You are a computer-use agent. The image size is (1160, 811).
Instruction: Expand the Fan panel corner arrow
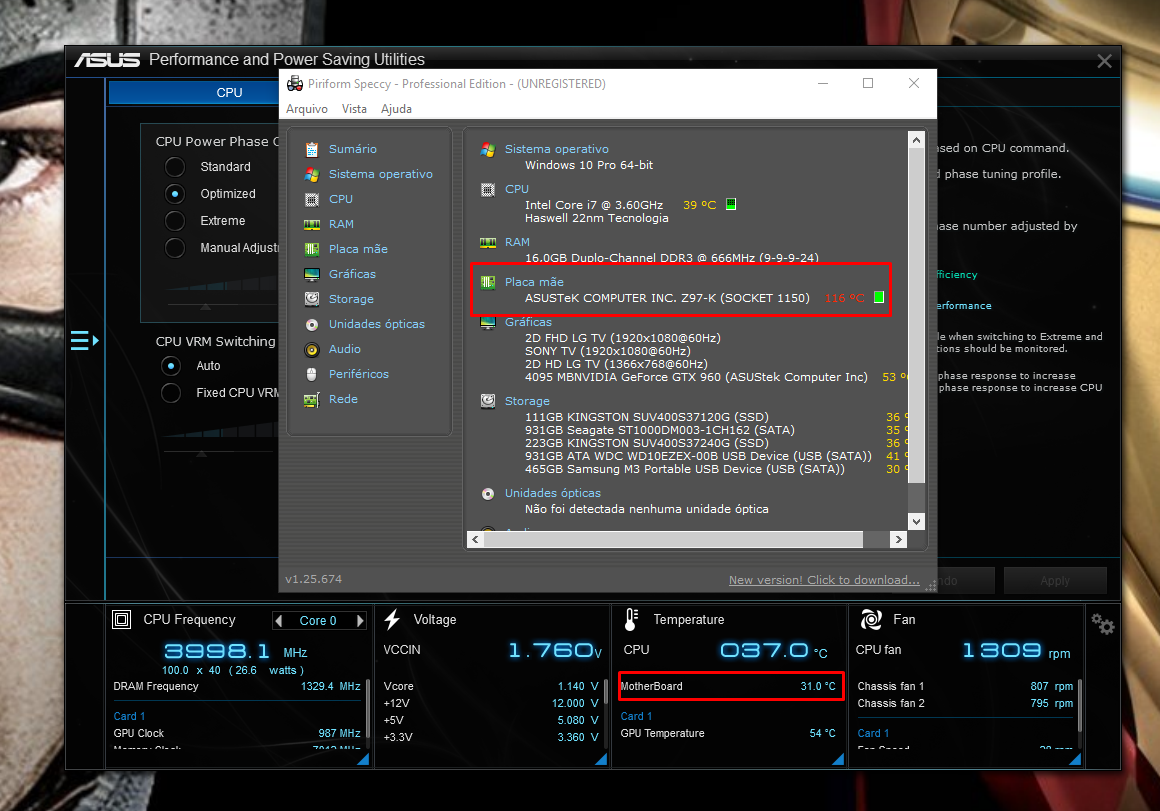click(1075, 759)
